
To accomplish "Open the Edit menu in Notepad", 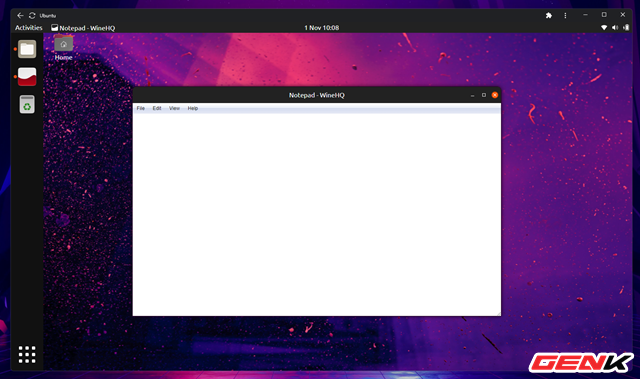I will coord(157,108).
